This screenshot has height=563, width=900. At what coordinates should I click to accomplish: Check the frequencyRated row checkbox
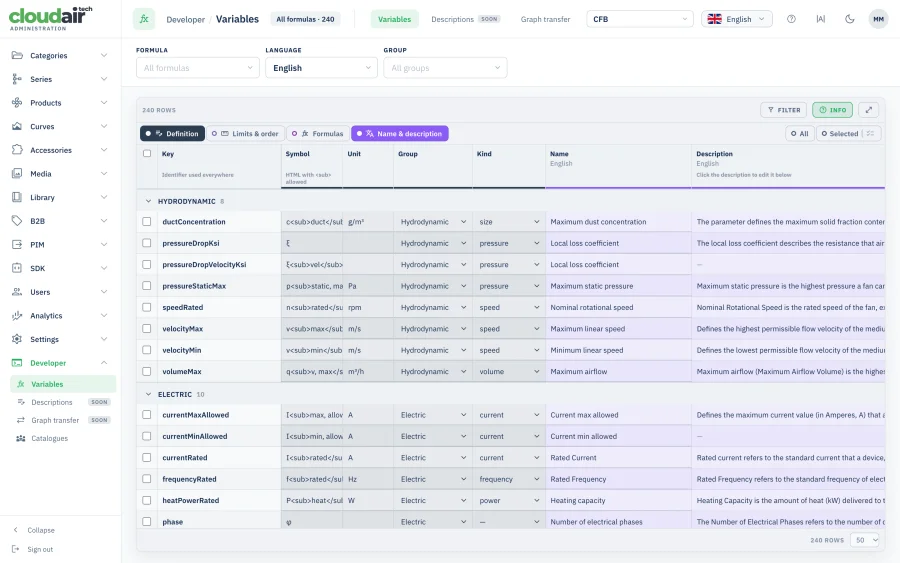coord(147,479)
